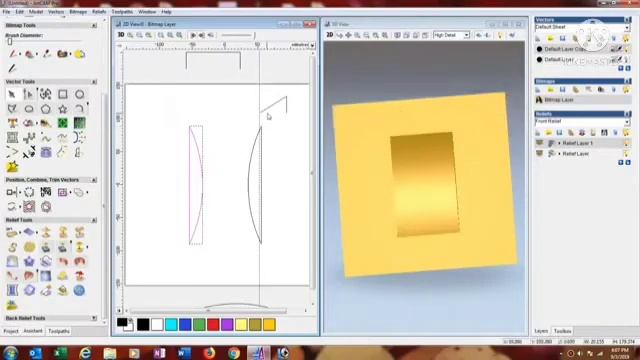Toggle all relief layers visibility bulb

[x=626, y=133]
